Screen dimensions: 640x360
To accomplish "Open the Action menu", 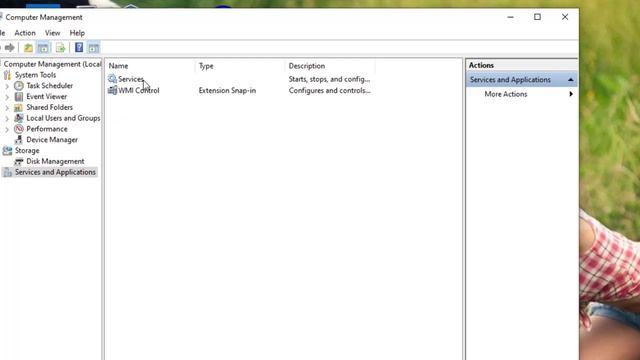I will click(25, 33).
